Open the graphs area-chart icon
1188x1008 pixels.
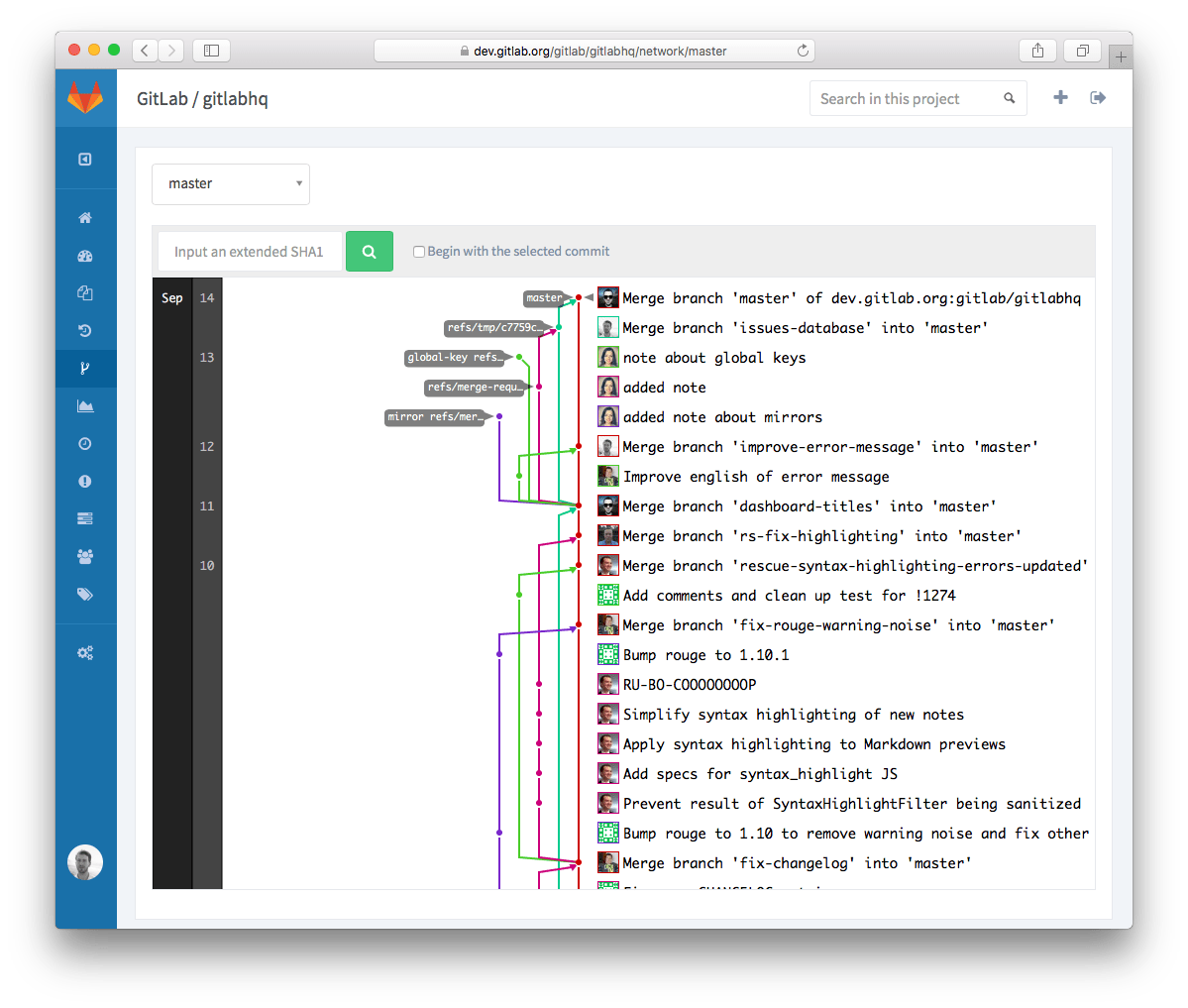(x=85, y=406)
